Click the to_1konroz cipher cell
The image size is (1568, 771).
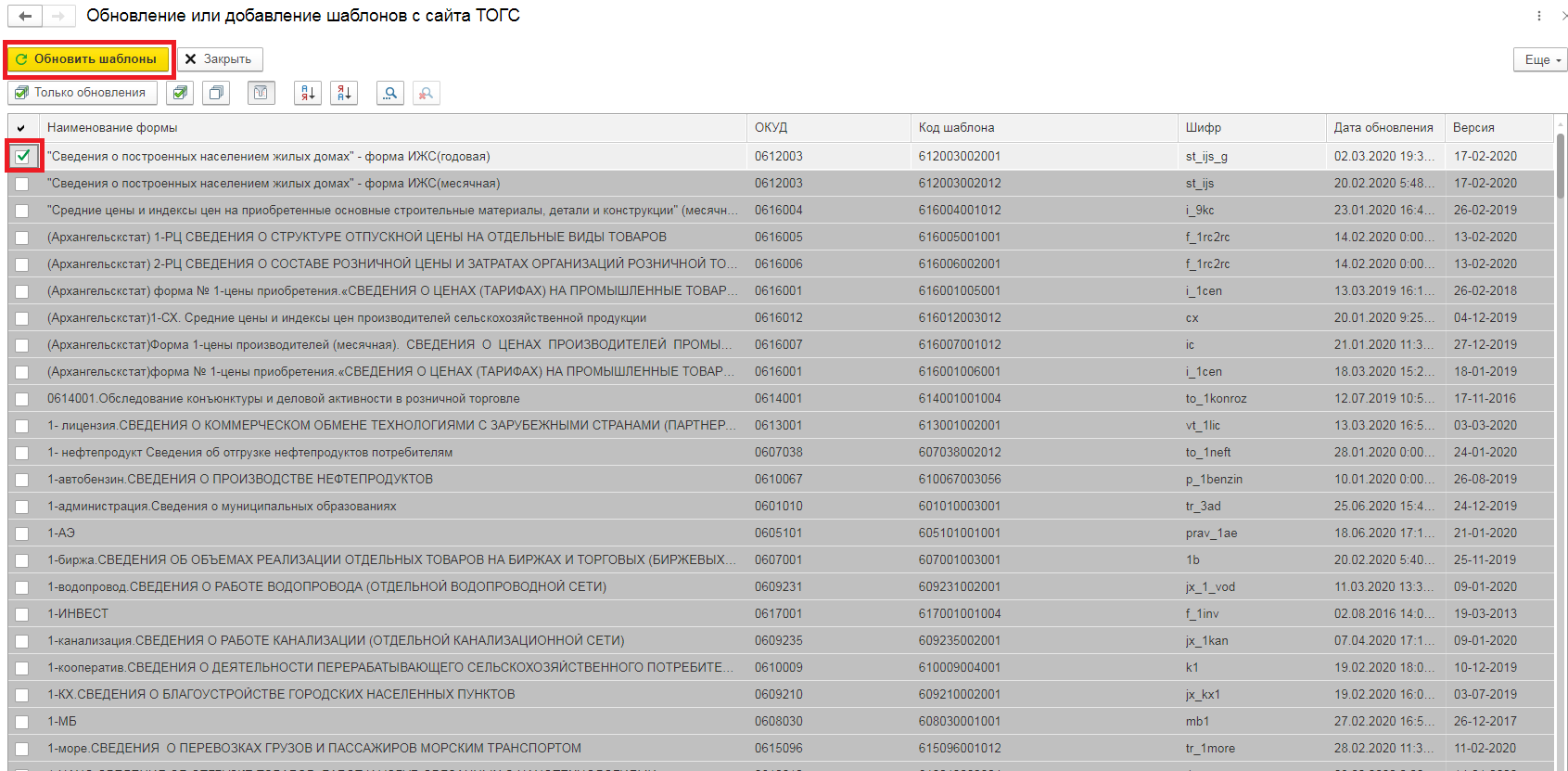(1217, 399)
